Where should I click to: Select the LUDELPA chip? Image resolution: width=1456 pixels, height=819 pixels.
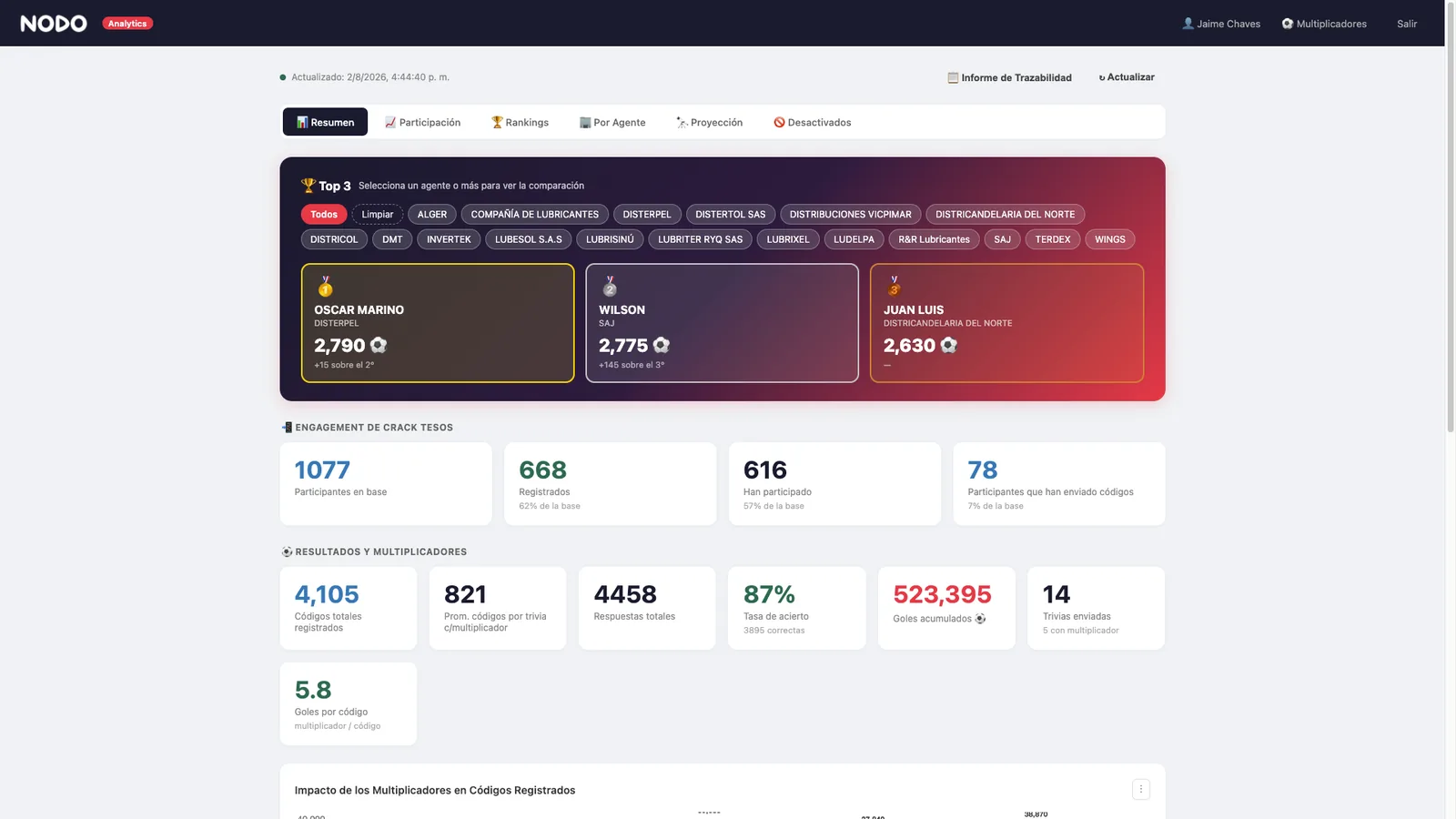pyautogui.click(x=854, y=239)
